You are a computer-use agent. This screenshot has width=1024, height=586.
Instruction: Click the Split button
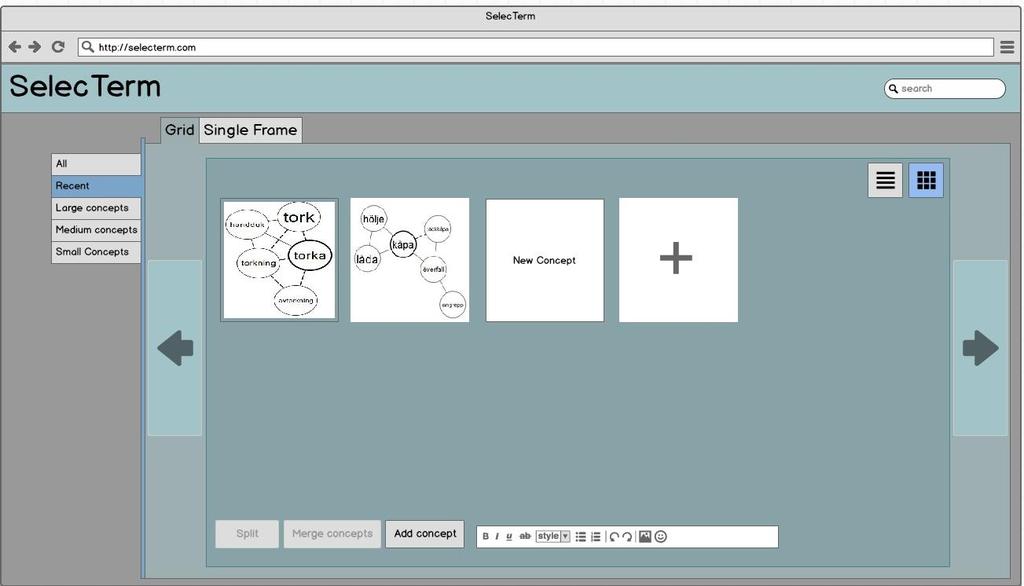coord(247,534)
